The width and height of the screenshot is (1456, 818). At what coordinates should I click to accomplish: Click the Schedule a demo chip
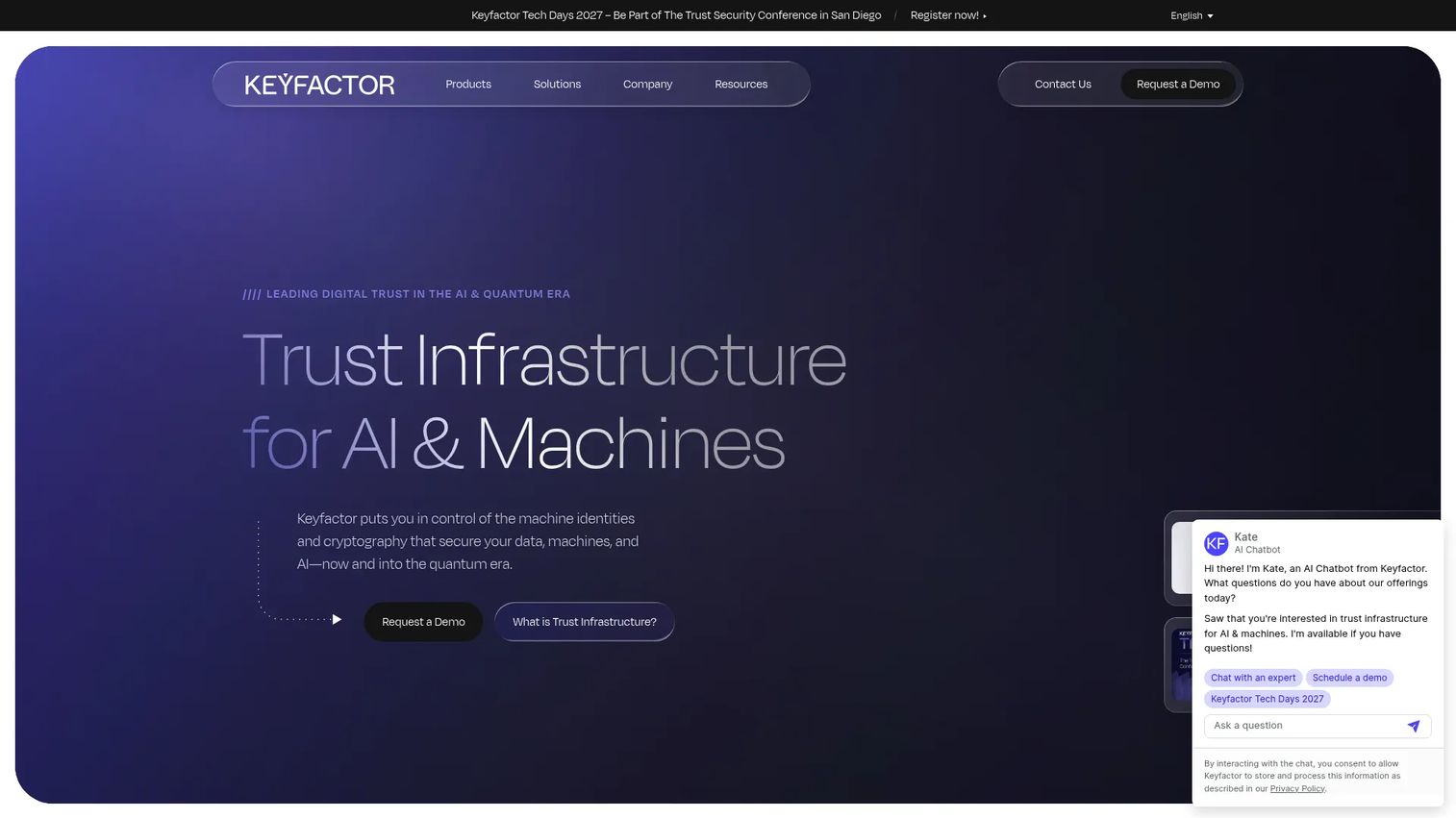tap(1349, 678)
